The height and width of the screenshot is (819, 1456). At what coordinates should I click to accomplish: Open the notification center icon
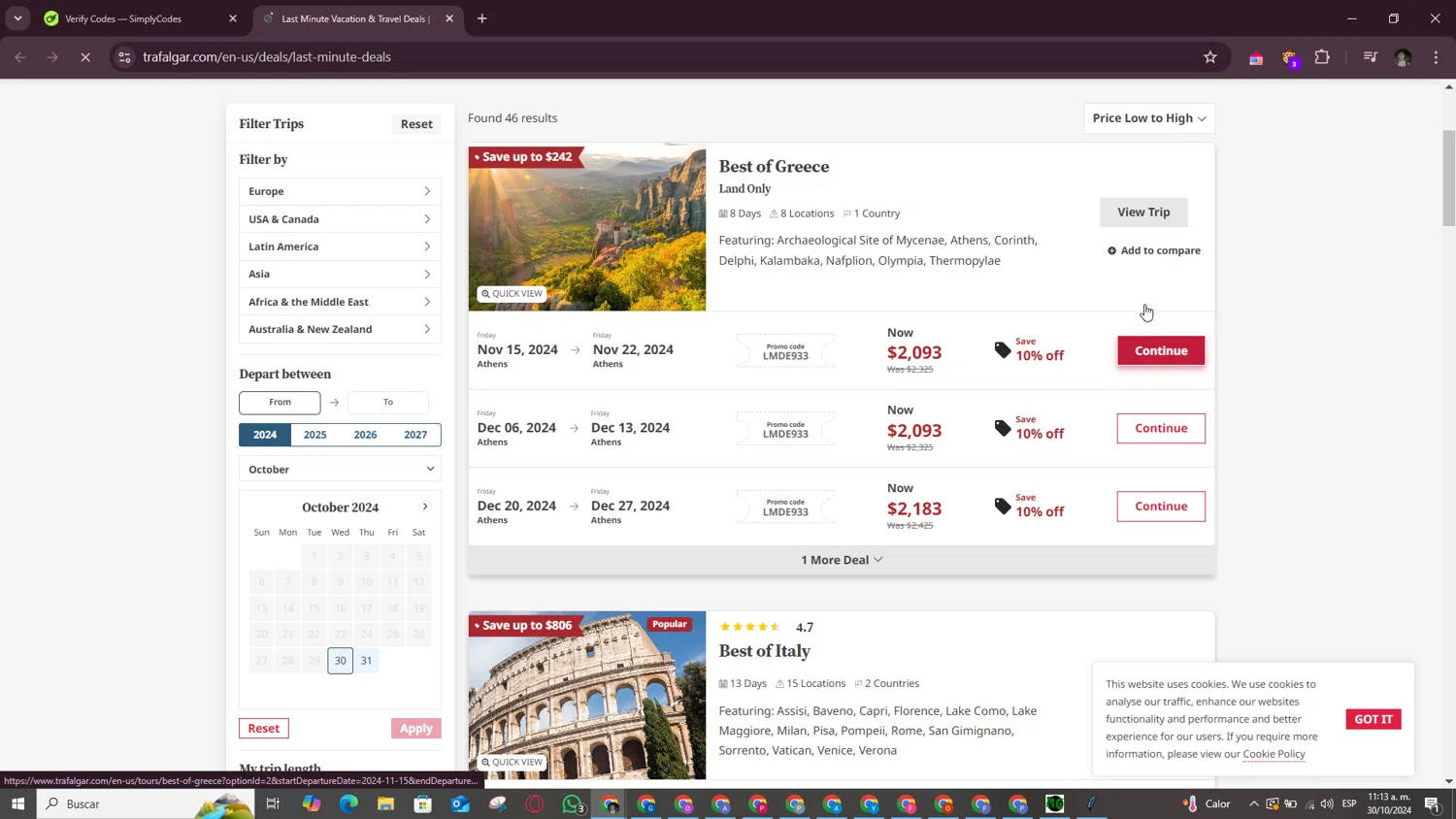pos(1432,803)
